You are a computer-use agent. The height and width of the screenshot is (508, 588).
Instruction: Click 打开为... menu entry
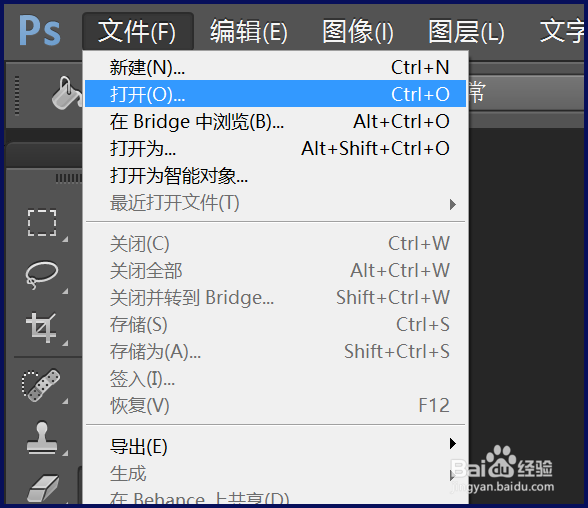276,148
